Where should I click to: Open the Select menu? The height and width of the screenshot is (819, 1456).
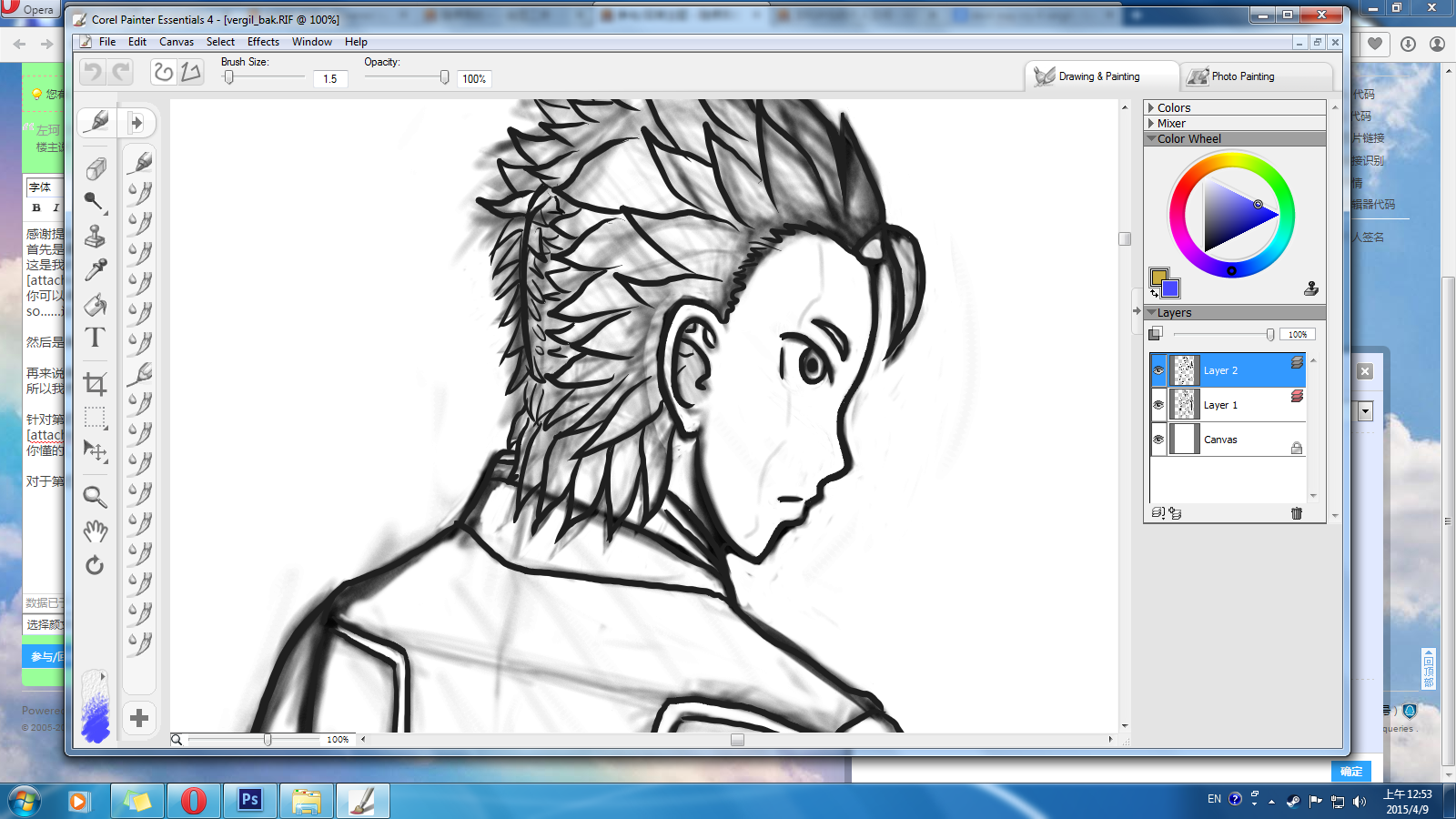[x=220, y=42]
